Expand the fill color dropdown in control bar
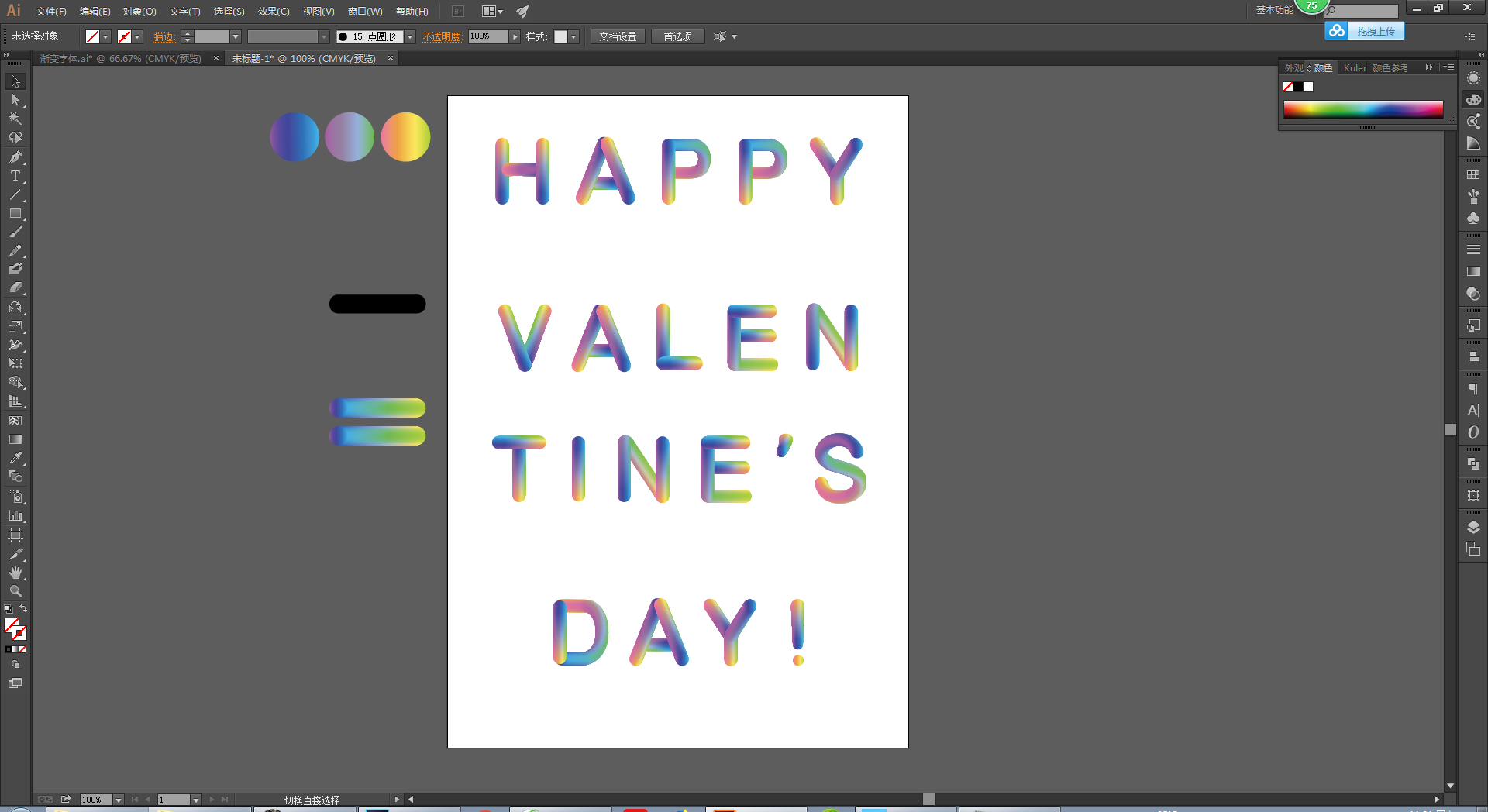 [105, 37]
